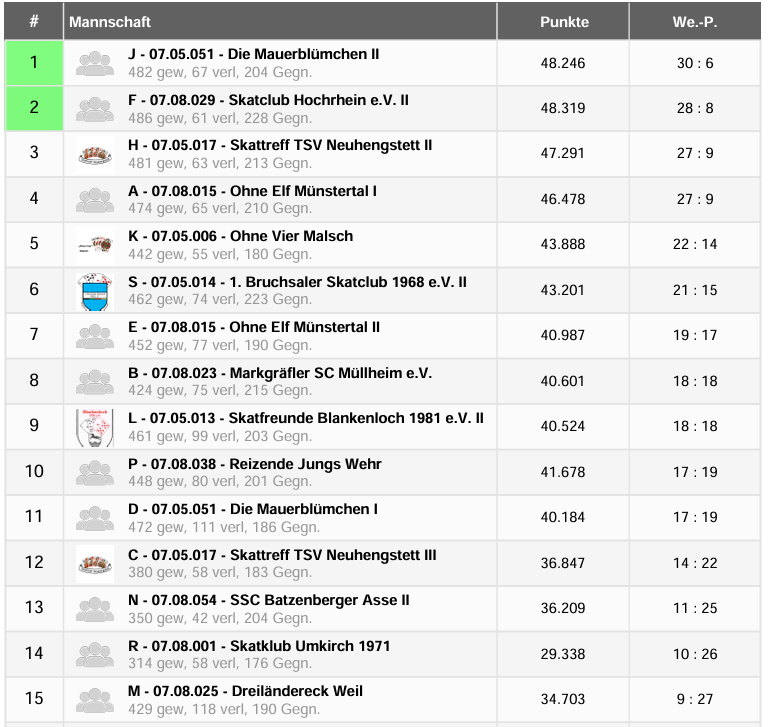The image size is (774, 727).
Task: Click the logo of Skattreff TSV Neuhengstett III
Action: click(95, 563)
